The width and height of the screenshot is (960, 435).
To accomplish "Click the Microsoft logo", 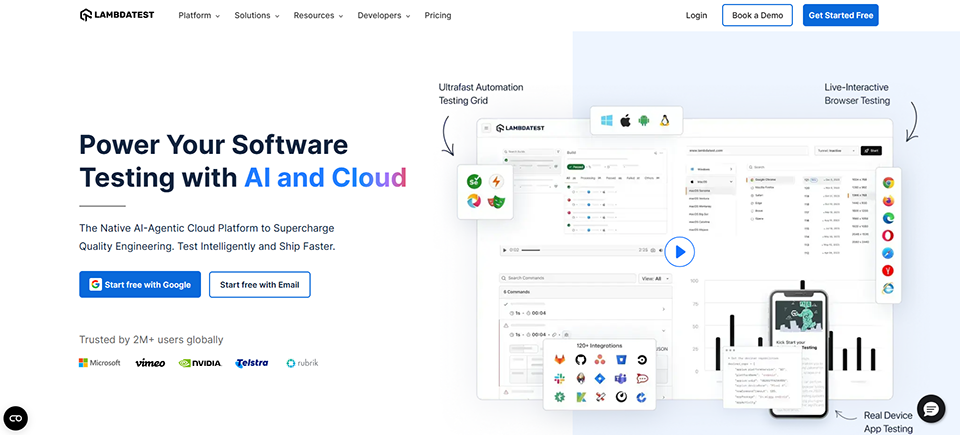I will point(100,363).
